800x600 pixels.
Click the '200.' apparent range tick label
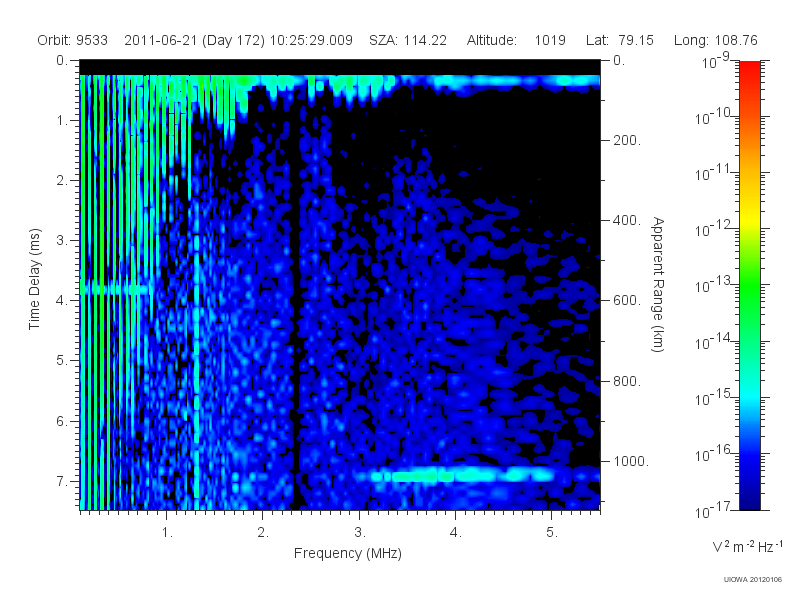(627, 140)
